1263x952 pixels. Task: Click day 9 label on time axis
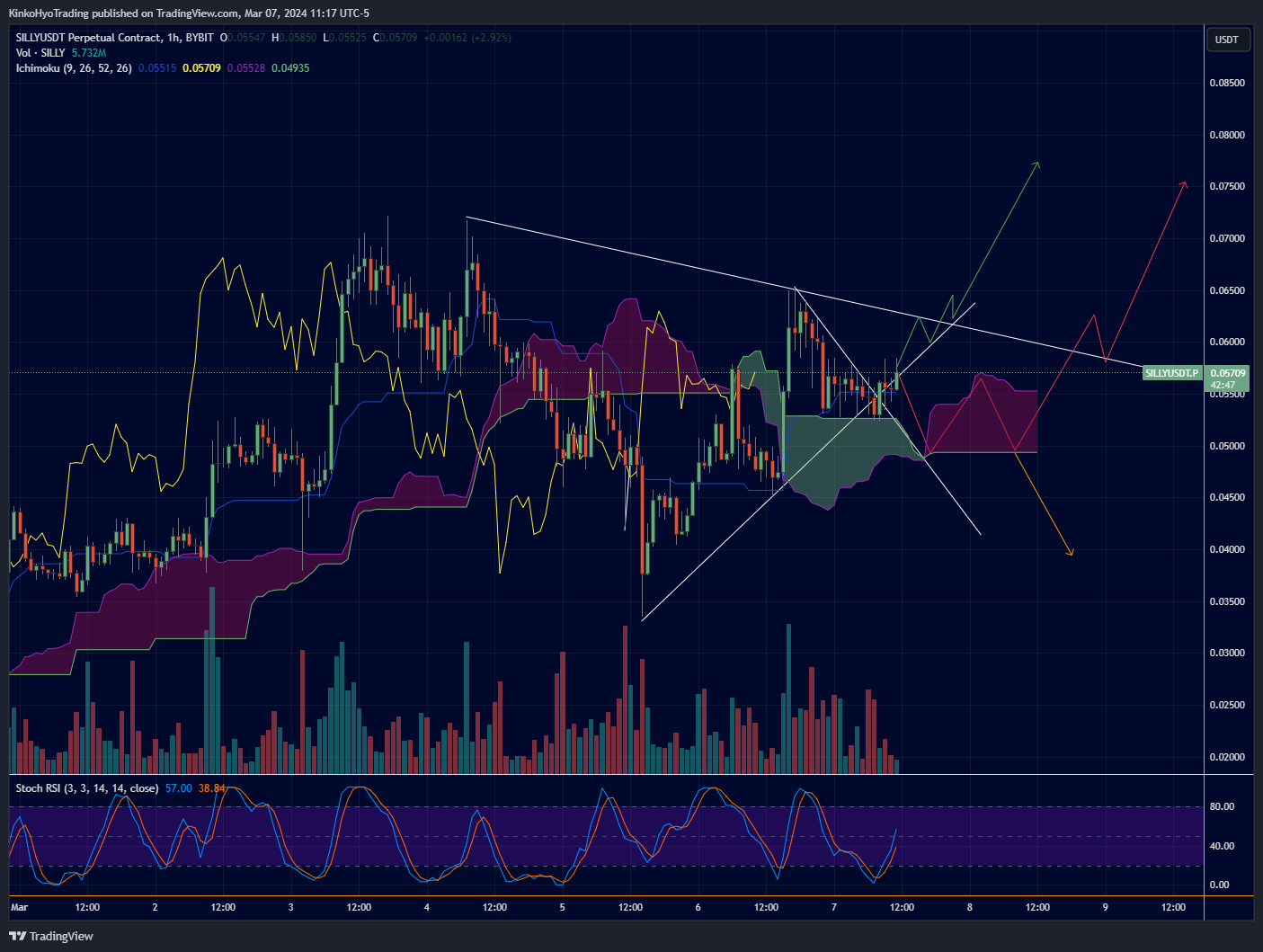pos(1106,908)
